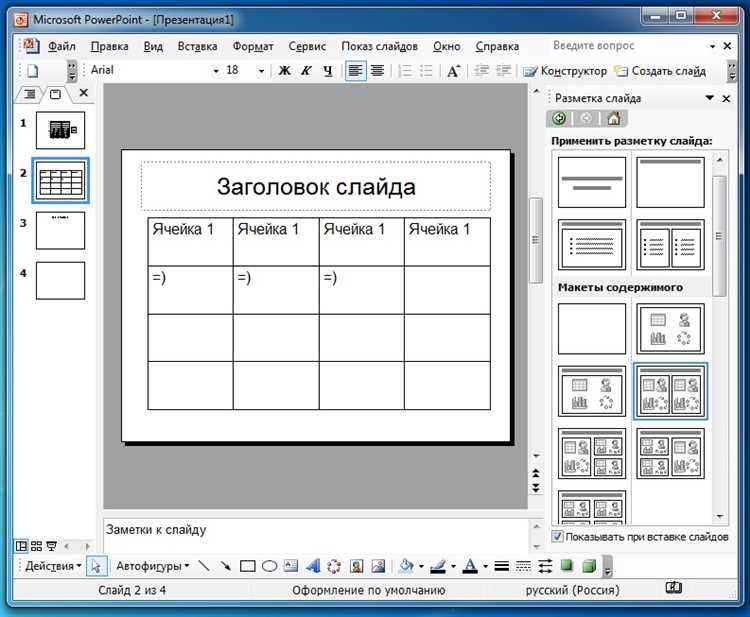The width and height of the screenshot is (750, 617).
Task: Open the font size dropdown 18
Action: [261, 71]
